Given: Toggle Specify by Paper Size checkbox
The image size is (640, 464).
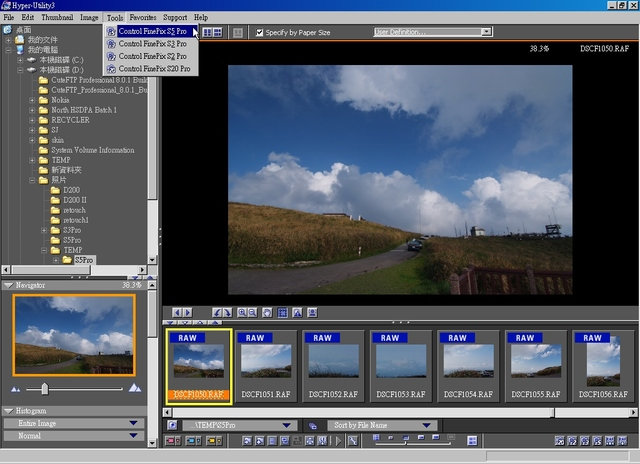Looking at the screenshot, I should pos(259,32).
